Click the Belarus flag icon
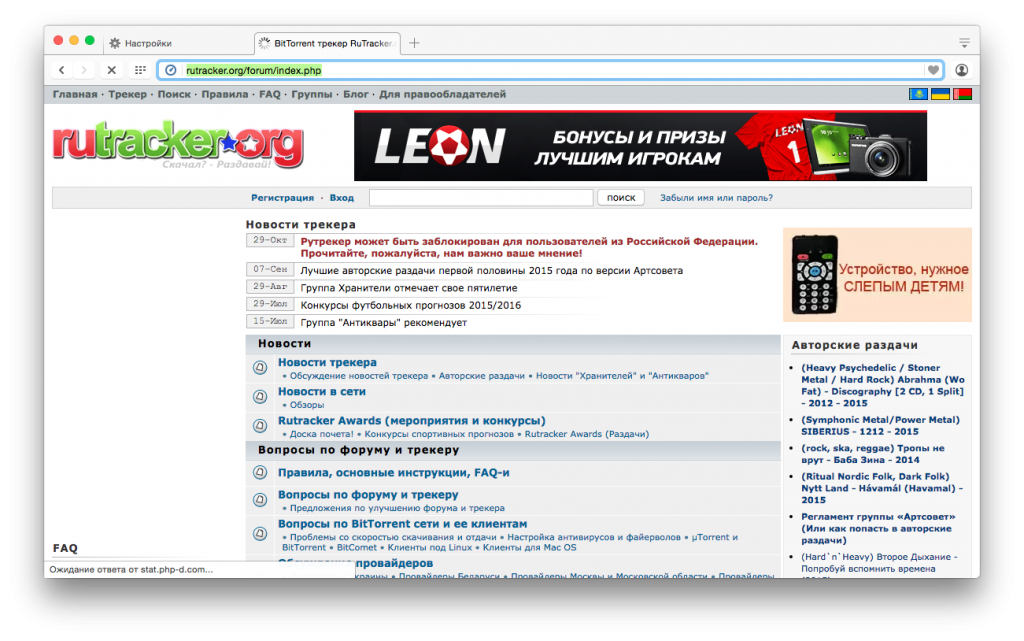Image resolution: width=1024 pixels, height=641 pixels. coord(962,95)
